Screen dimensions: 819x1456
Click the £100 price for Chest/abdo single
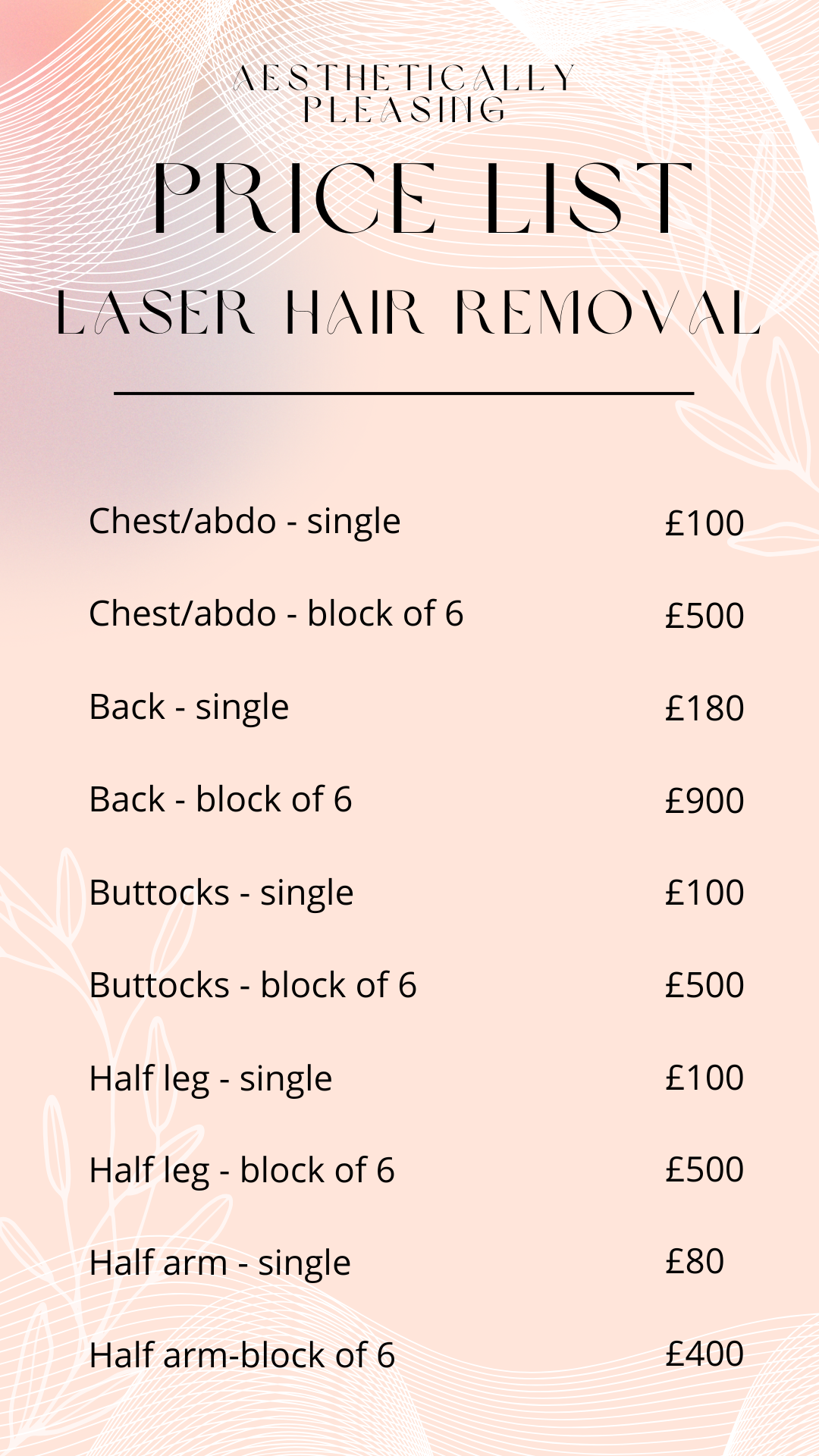point(704,523)
